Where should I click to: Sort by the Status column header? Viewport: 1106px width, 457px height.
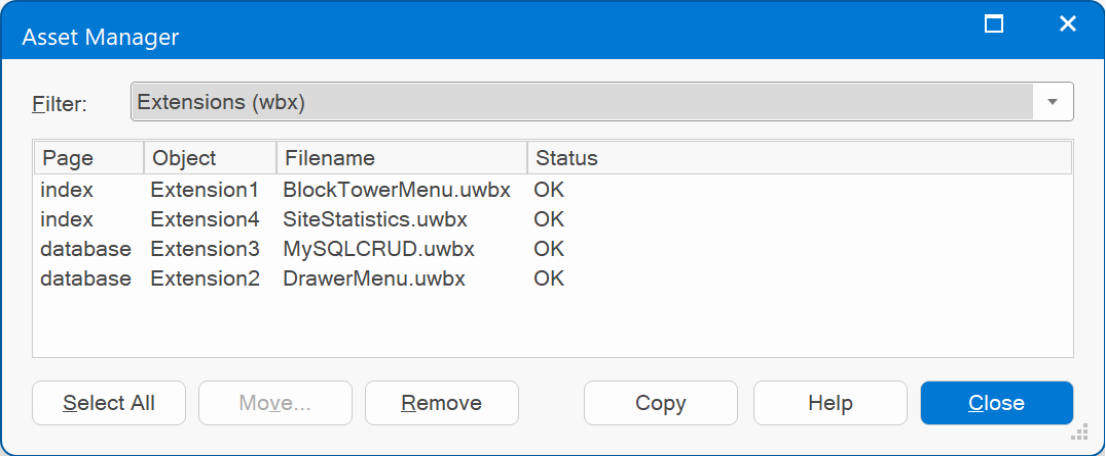coord(800,158)
